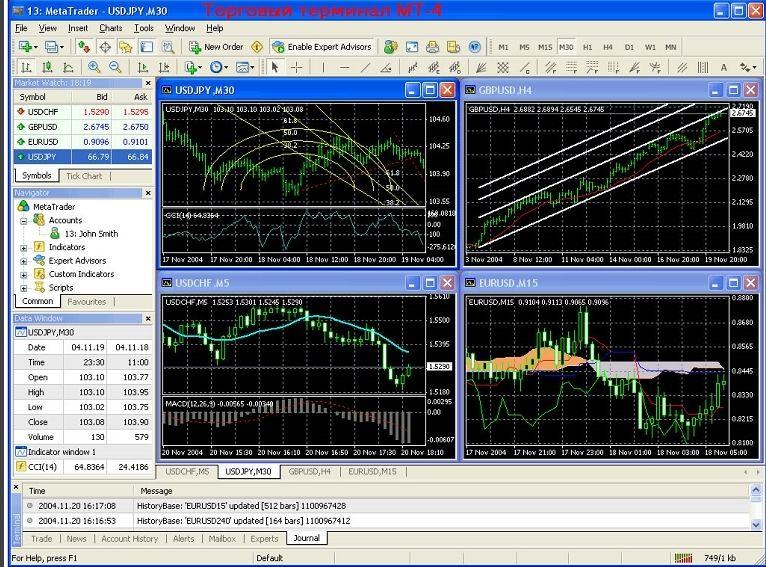Click the zoom out magnifier

115,67
